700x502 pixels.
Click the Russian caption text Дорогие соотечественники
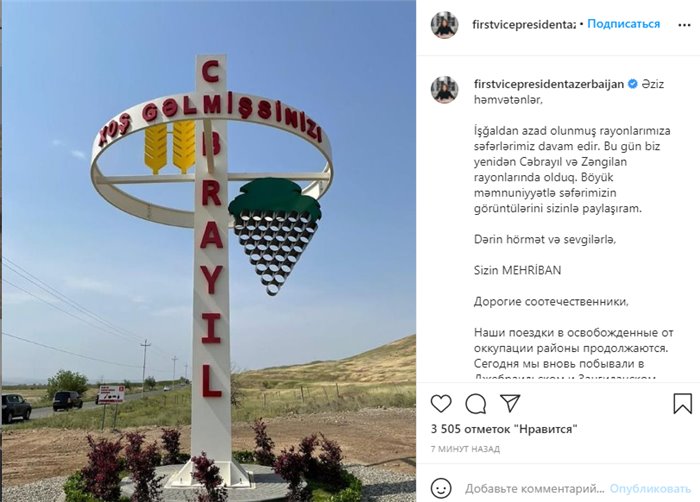tap(551, 301)
